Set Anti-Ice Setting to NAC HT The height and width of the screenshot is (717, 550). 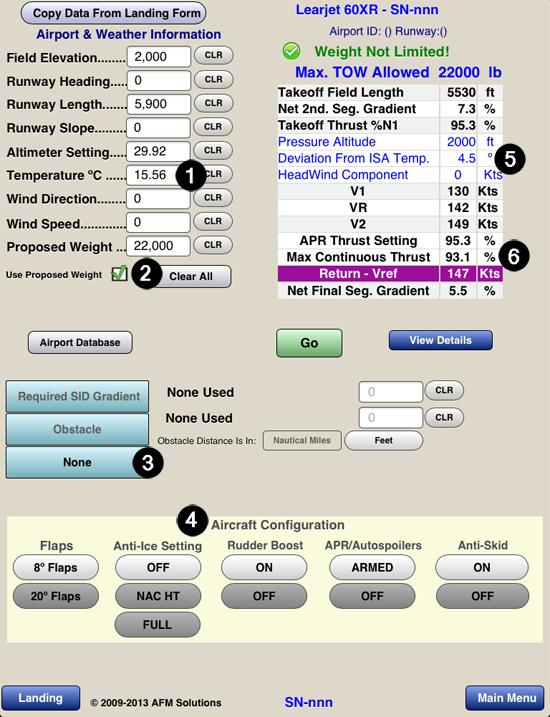[x=158, y=596]
